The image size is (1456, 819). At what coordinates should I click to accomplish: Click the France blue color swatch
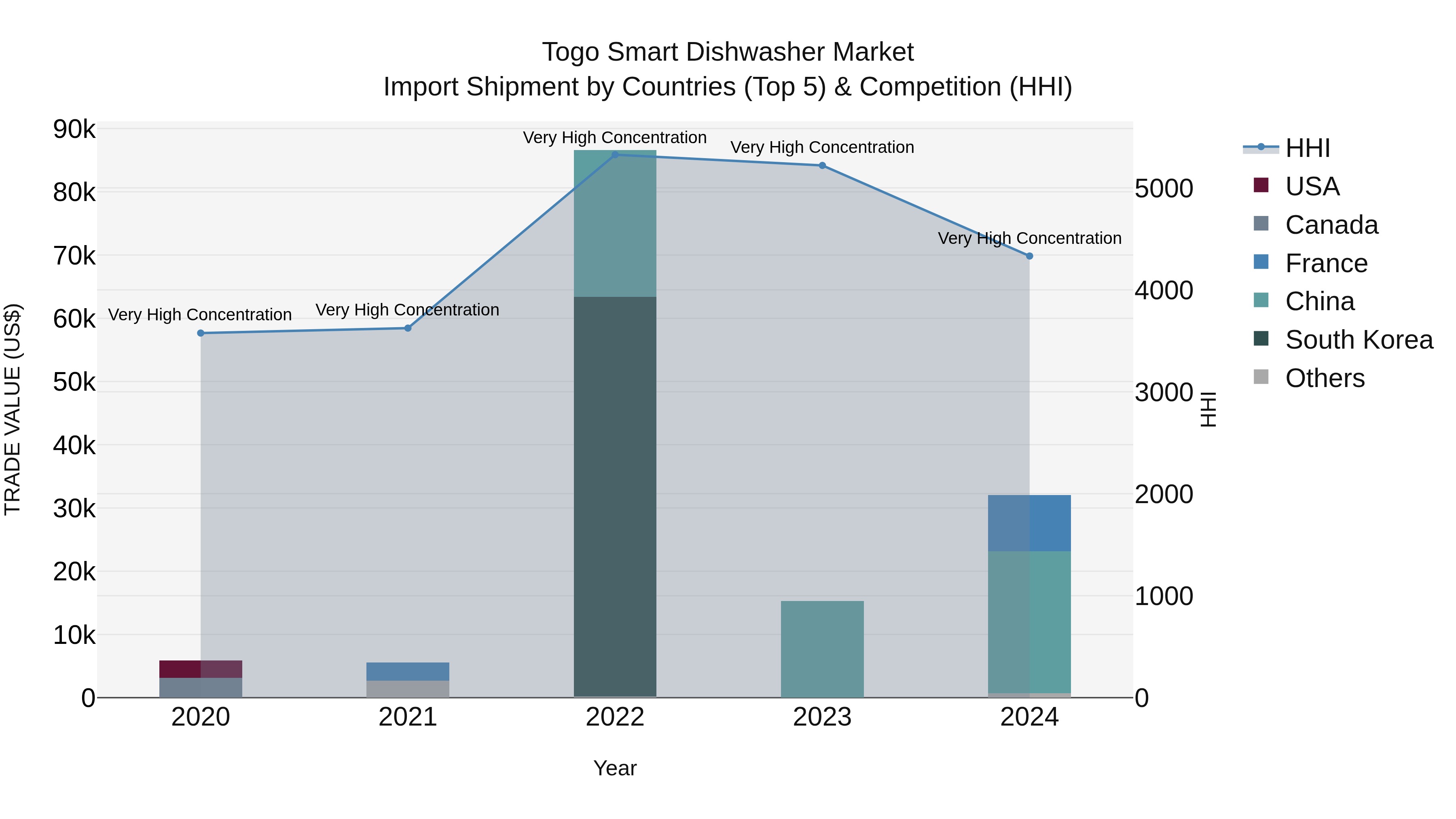click(1261, 262)
